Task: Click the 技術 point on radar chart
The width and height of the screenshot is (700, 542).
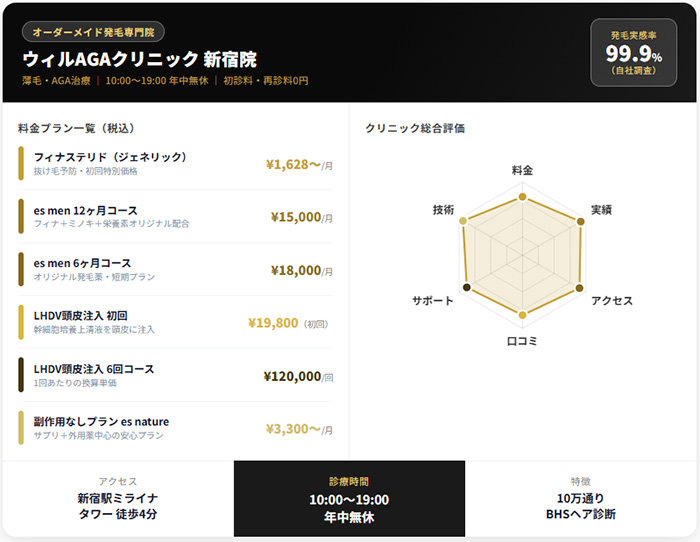Action: (x=465, y=220)
